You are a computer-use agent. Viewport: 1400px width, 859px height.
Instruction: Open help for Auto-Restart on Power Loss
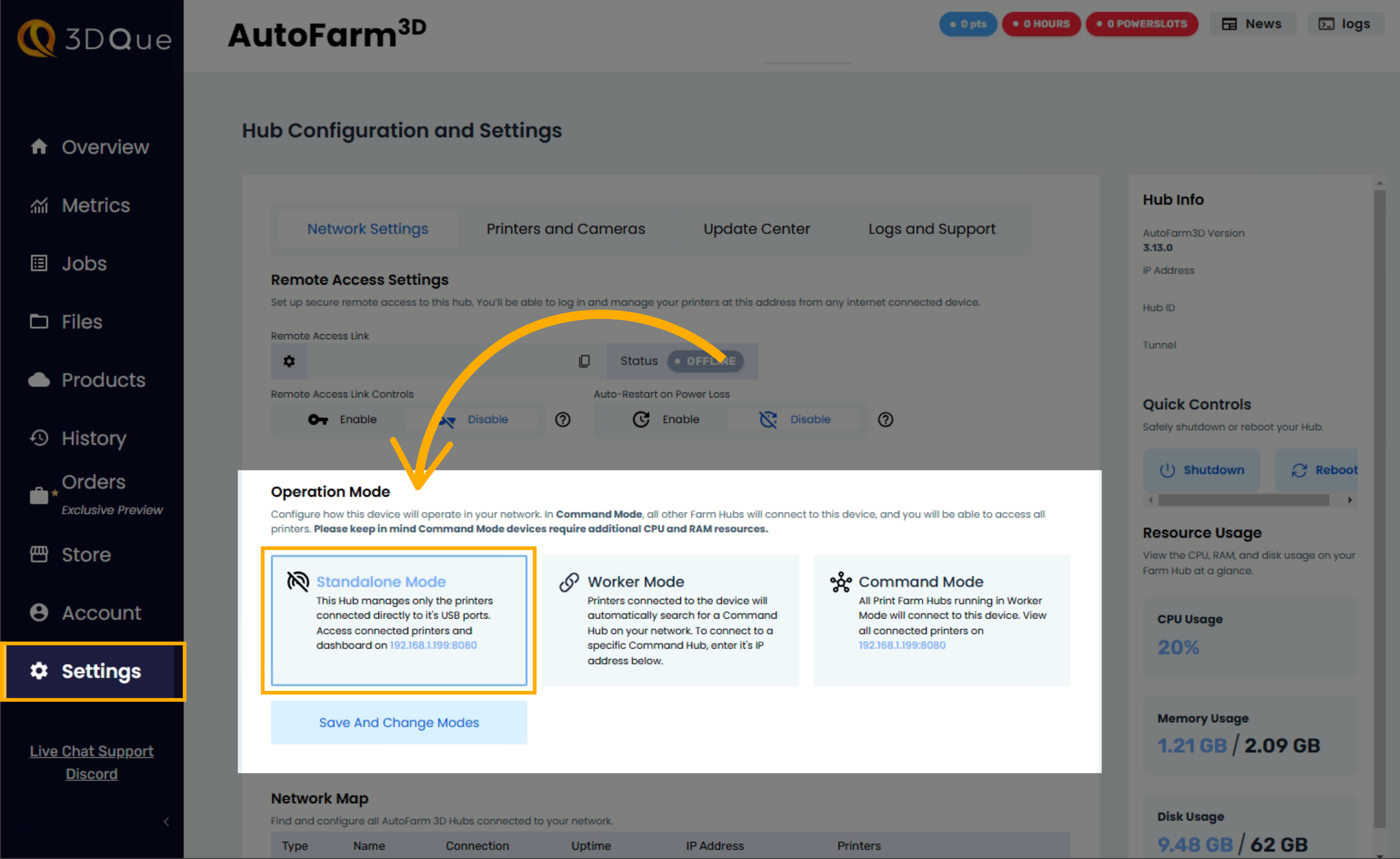(885, 419)
